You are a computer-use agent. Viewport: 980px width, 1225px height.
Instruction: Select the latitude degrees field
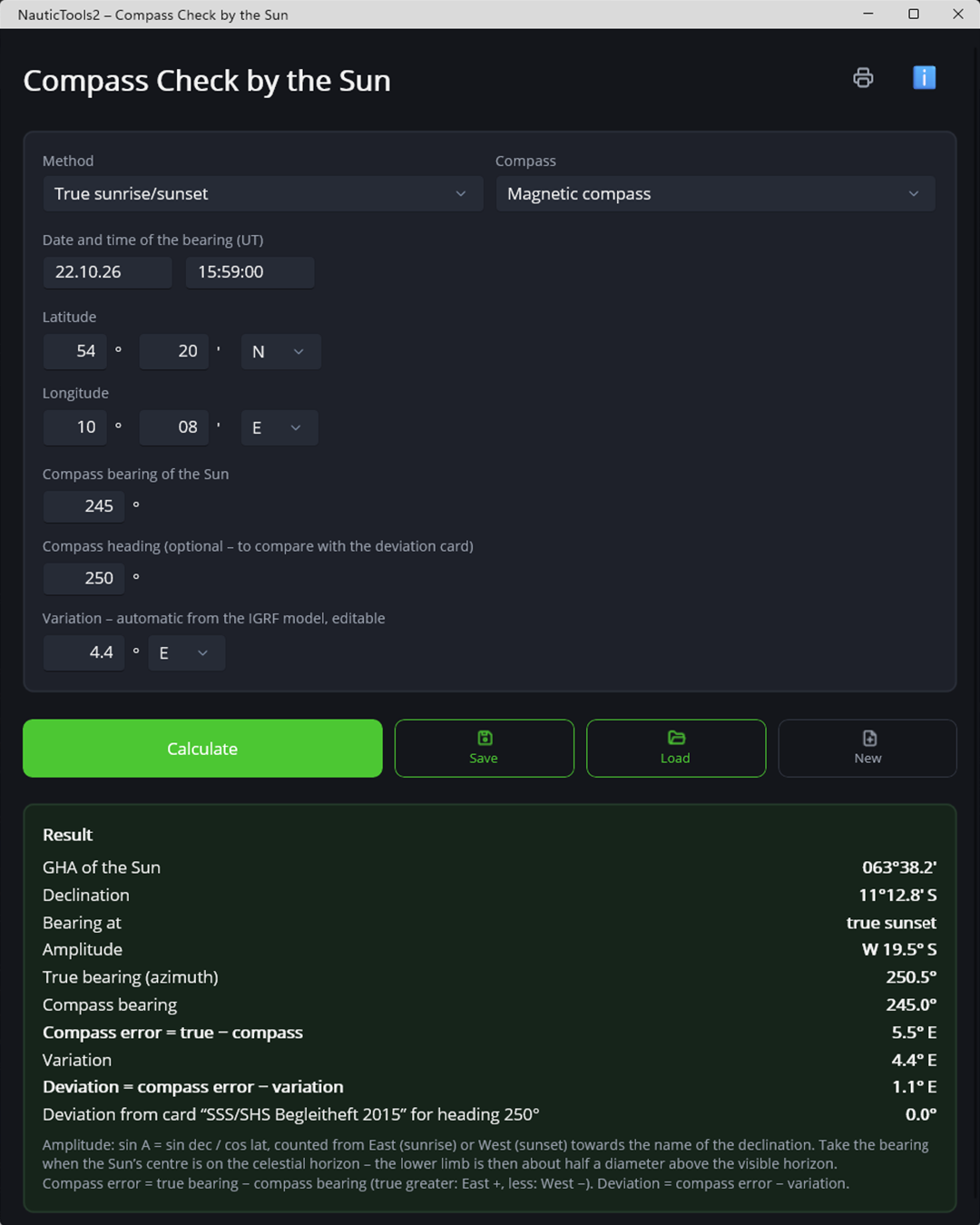pos(74,352)
